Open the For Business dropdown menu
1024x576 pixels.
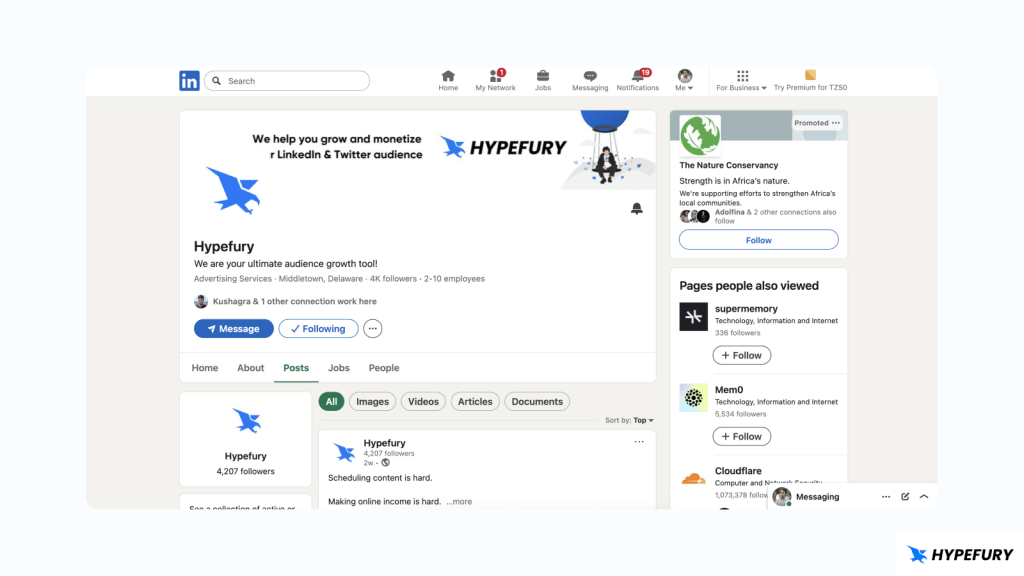pyautogui.click(x=741, y=81)
